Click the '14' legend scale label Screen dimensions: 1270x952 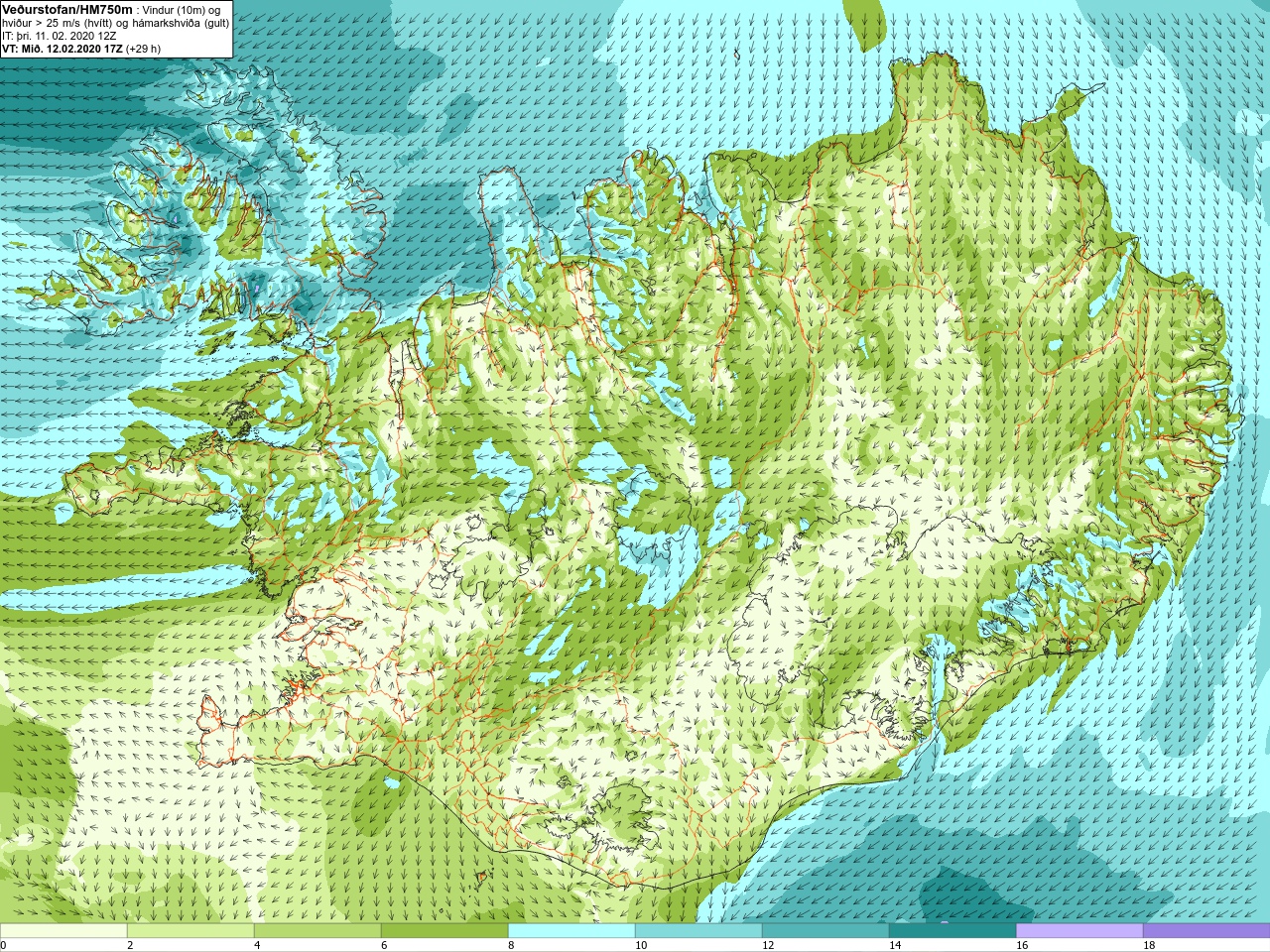pos(894,945)
